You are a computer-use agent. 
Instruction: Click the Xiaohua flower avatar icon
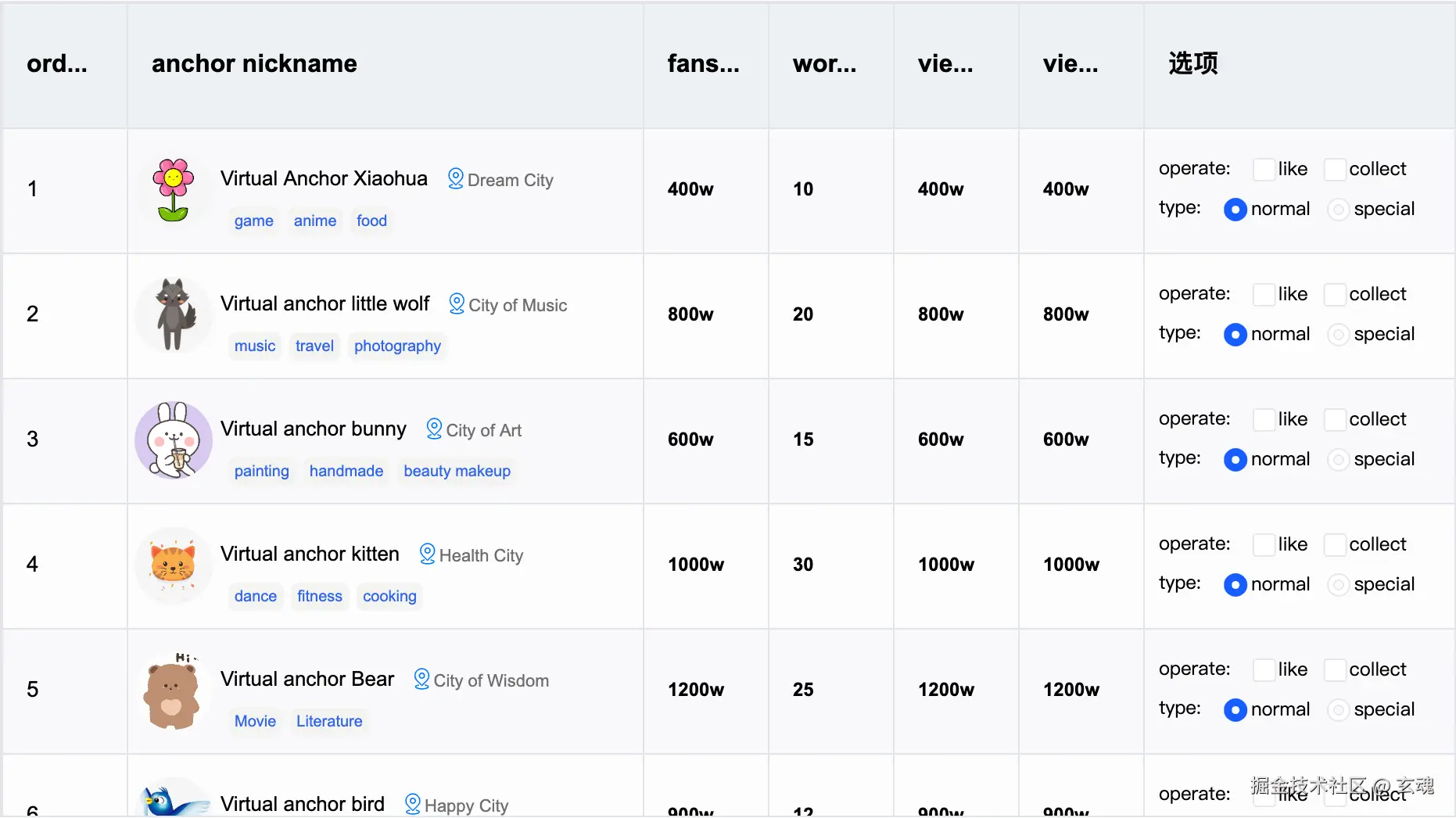(174, 190)
